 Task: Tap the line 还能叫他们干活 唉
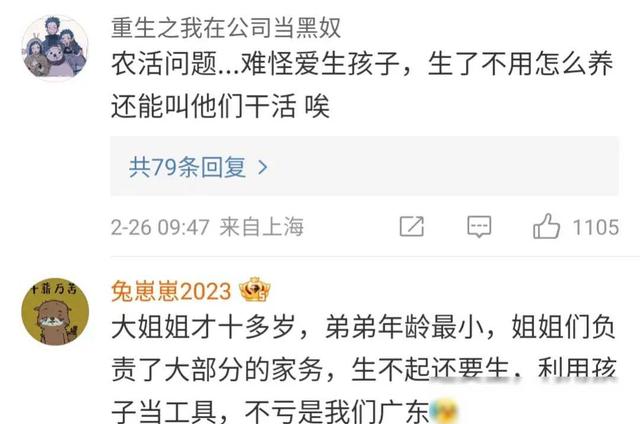click(x=220, y=106)
